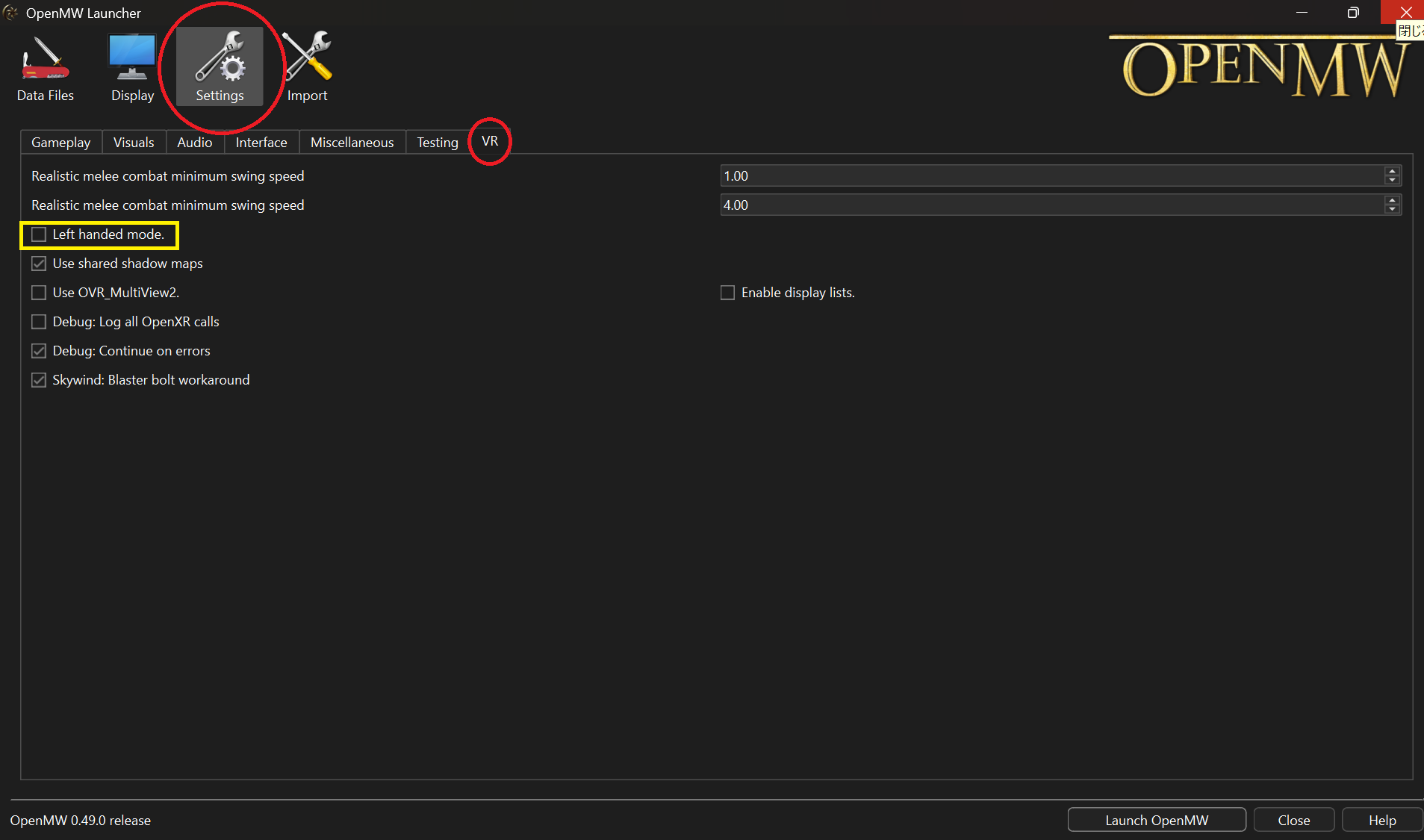Viewport: 1424px width, 840px height.
Task: Uncheck Skywind: Blaster bolt workaround
Action: click(x=39, y=380)
